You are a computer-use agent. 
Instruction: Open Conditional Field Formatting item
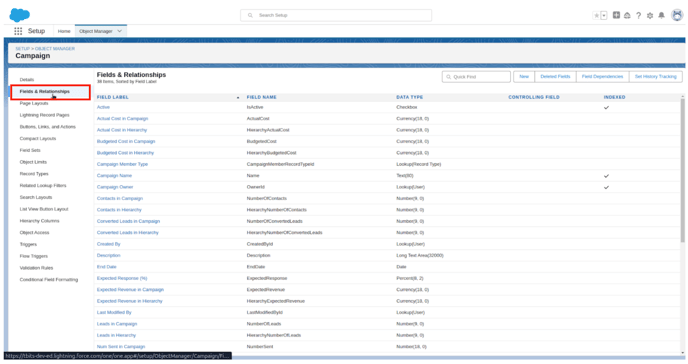[x=49, y=280]
